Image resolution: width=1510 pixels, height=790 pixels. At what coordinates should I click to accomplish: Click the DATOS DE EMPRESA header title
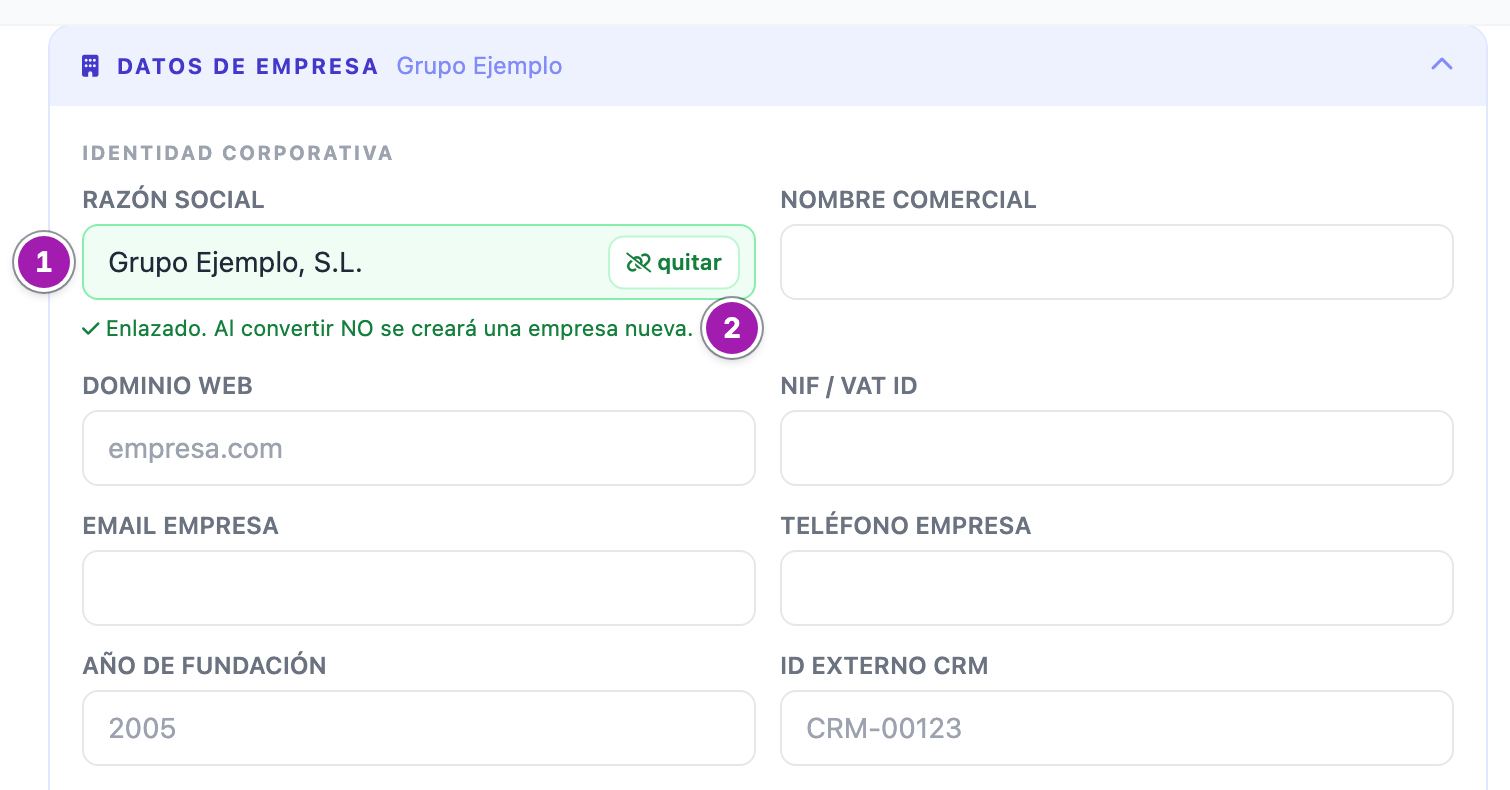[x=248, y=66]
